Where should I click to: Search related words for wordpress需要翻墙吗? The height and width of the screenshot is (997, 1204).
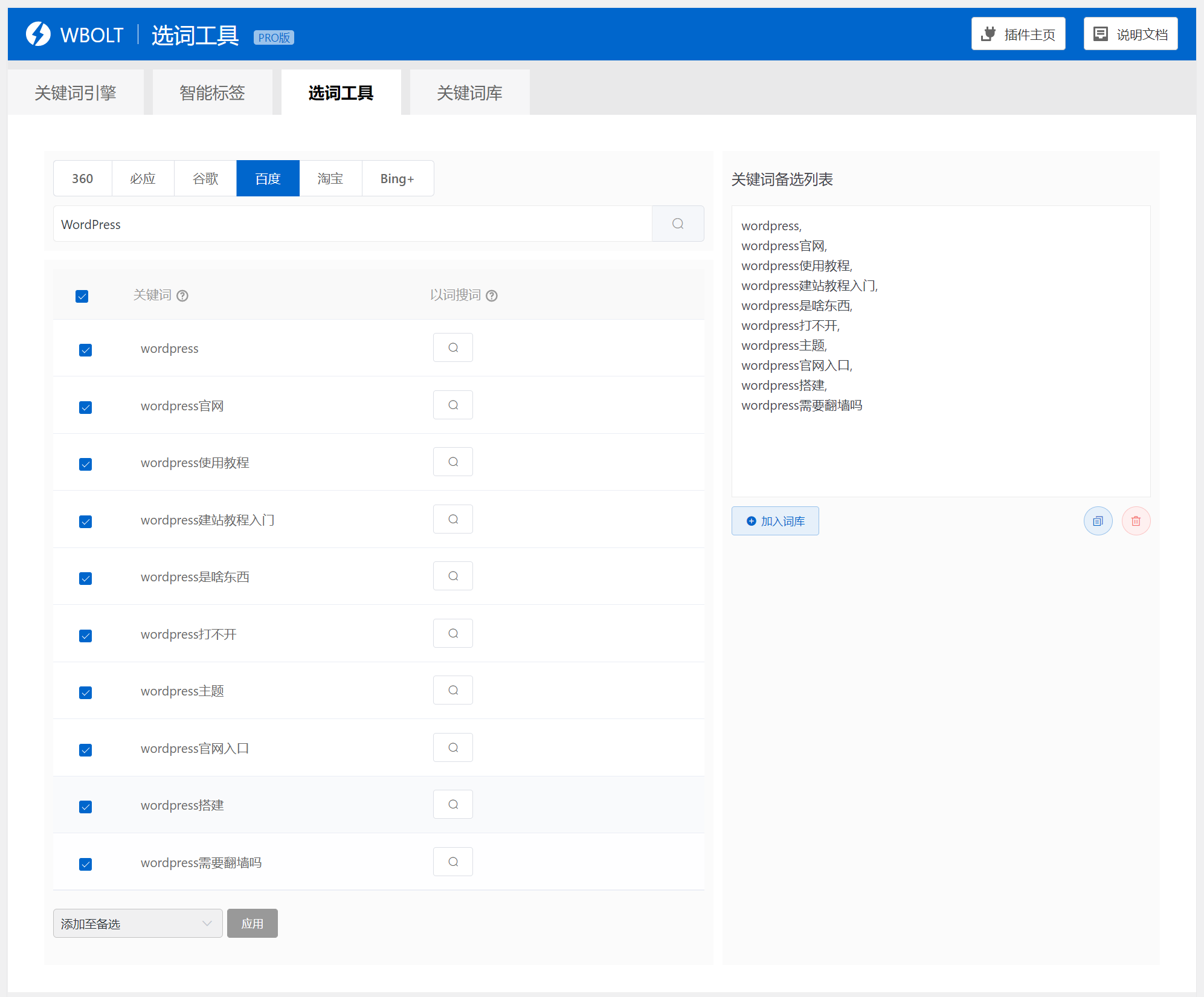point(453,862)
